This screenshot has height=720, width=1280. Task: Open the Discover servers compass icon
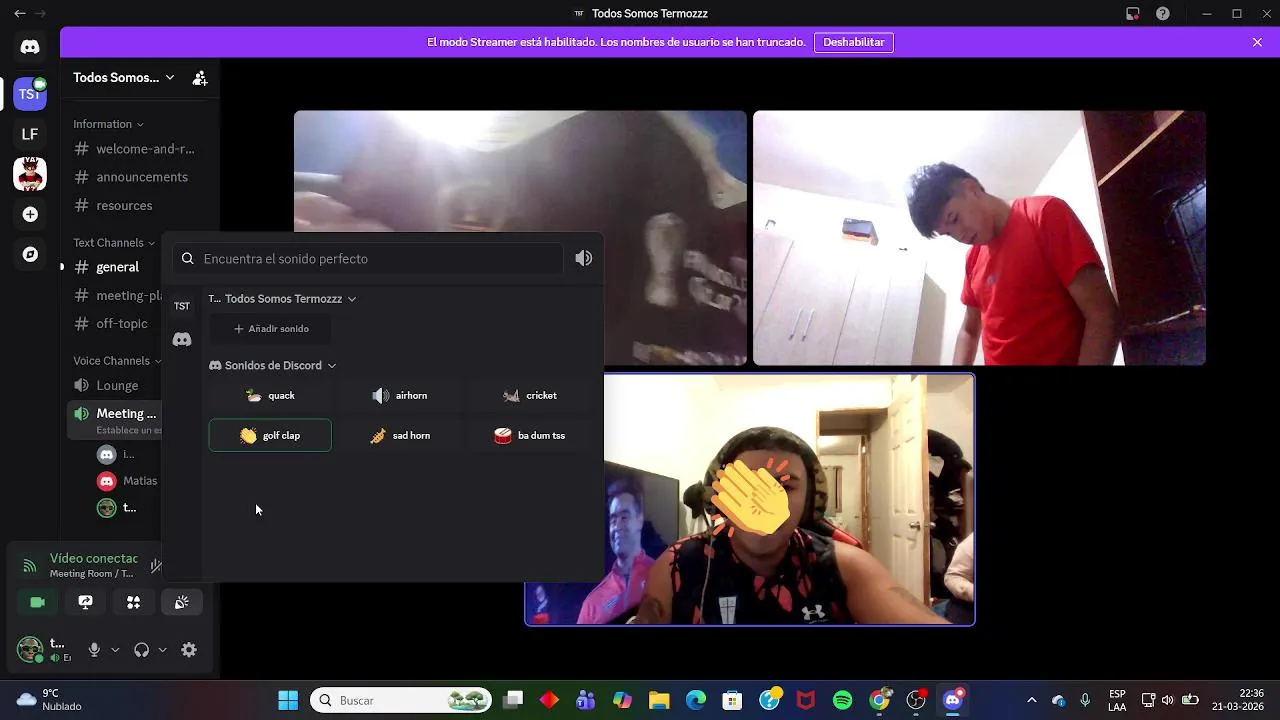[30, 254]
